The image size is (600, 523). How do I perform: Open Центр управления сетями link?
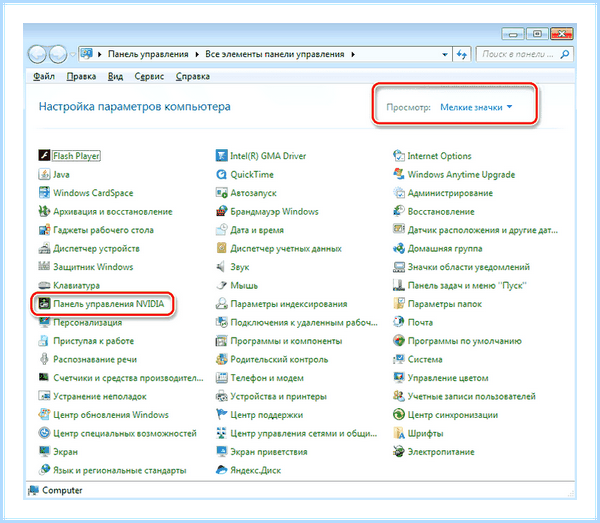(x=303, y=433)
